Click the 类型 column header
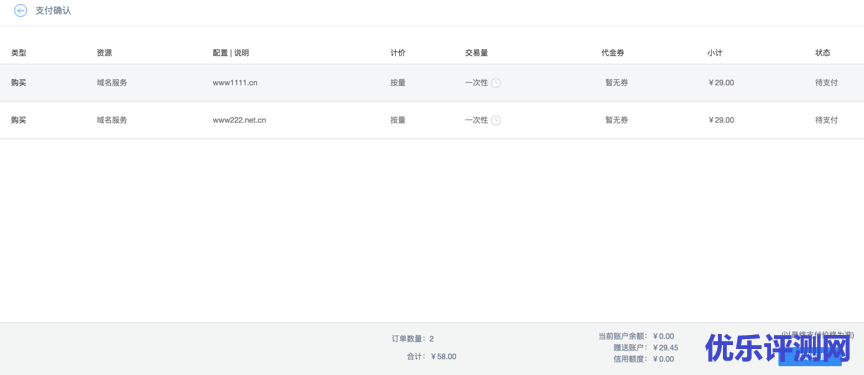Viewport: 864px width, 375px height. tap(19, 53)
